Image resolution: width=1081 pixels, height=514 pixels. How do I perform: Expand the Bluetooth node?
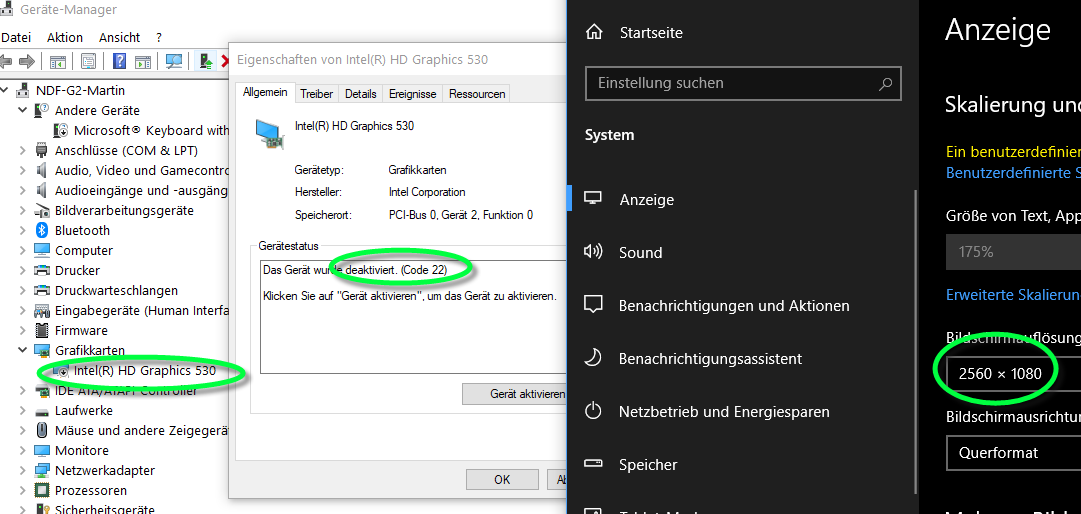point(22,230)
